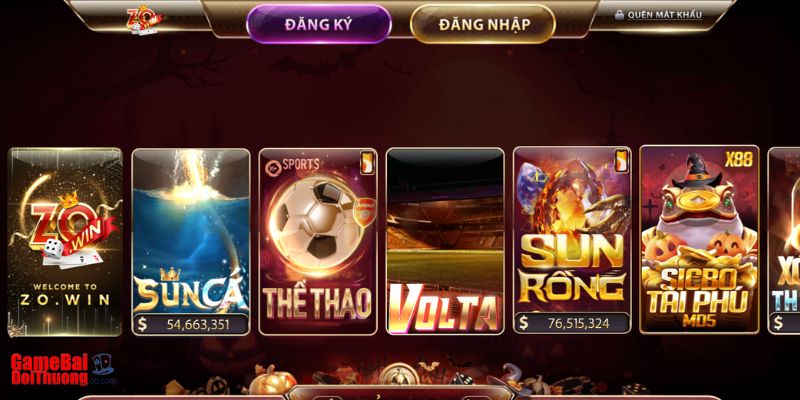Open Sicbo Tài Phú MD5 game
This screenshot has height=400, width=800.
[x=699, y=239]
